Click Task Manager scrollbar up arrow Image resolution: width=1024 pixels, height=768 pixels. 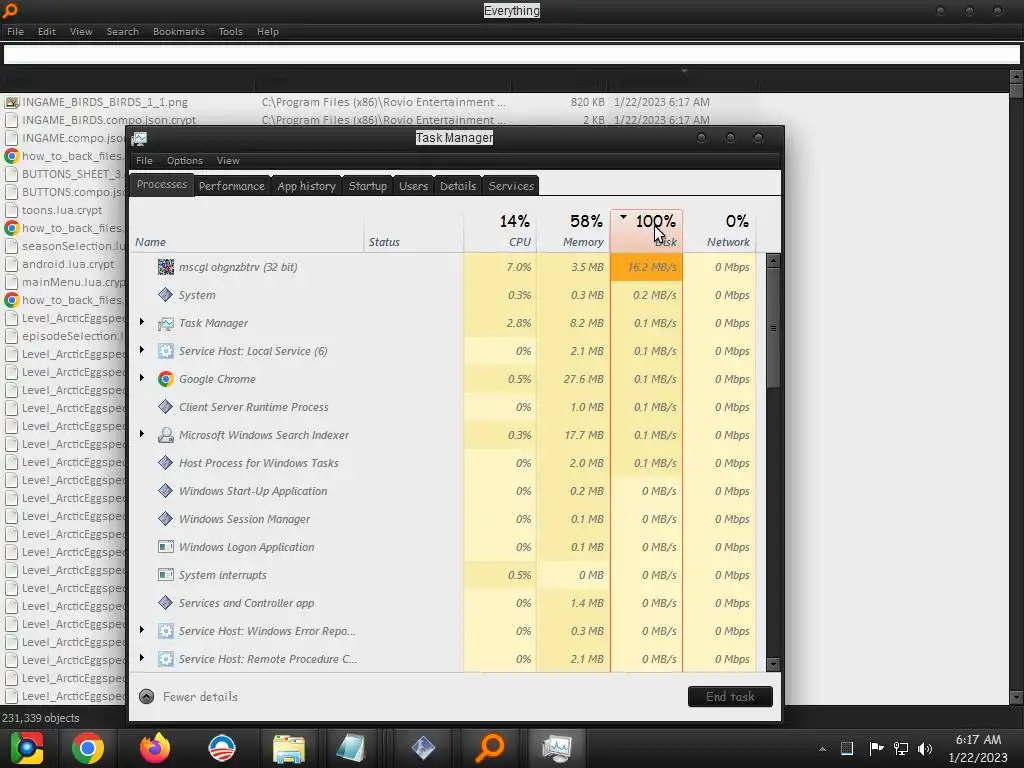click(x=773, y=261)
